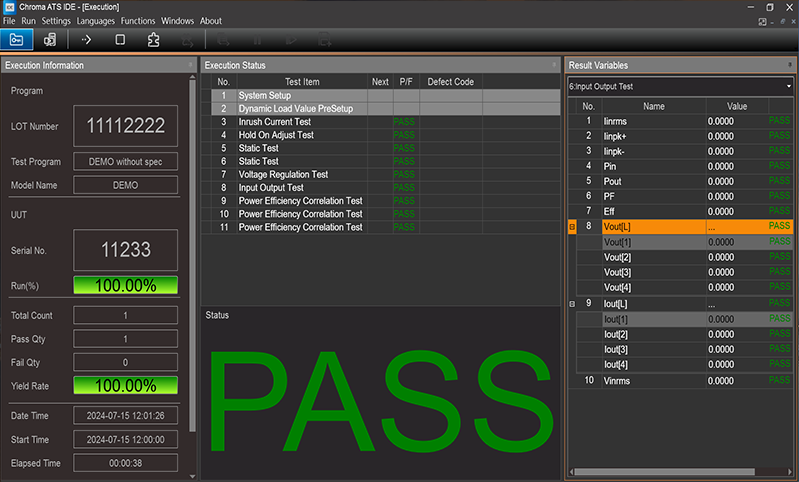Collapse the Iout[L] row expander
Viewport: 799px width, 482px height.
572,304
